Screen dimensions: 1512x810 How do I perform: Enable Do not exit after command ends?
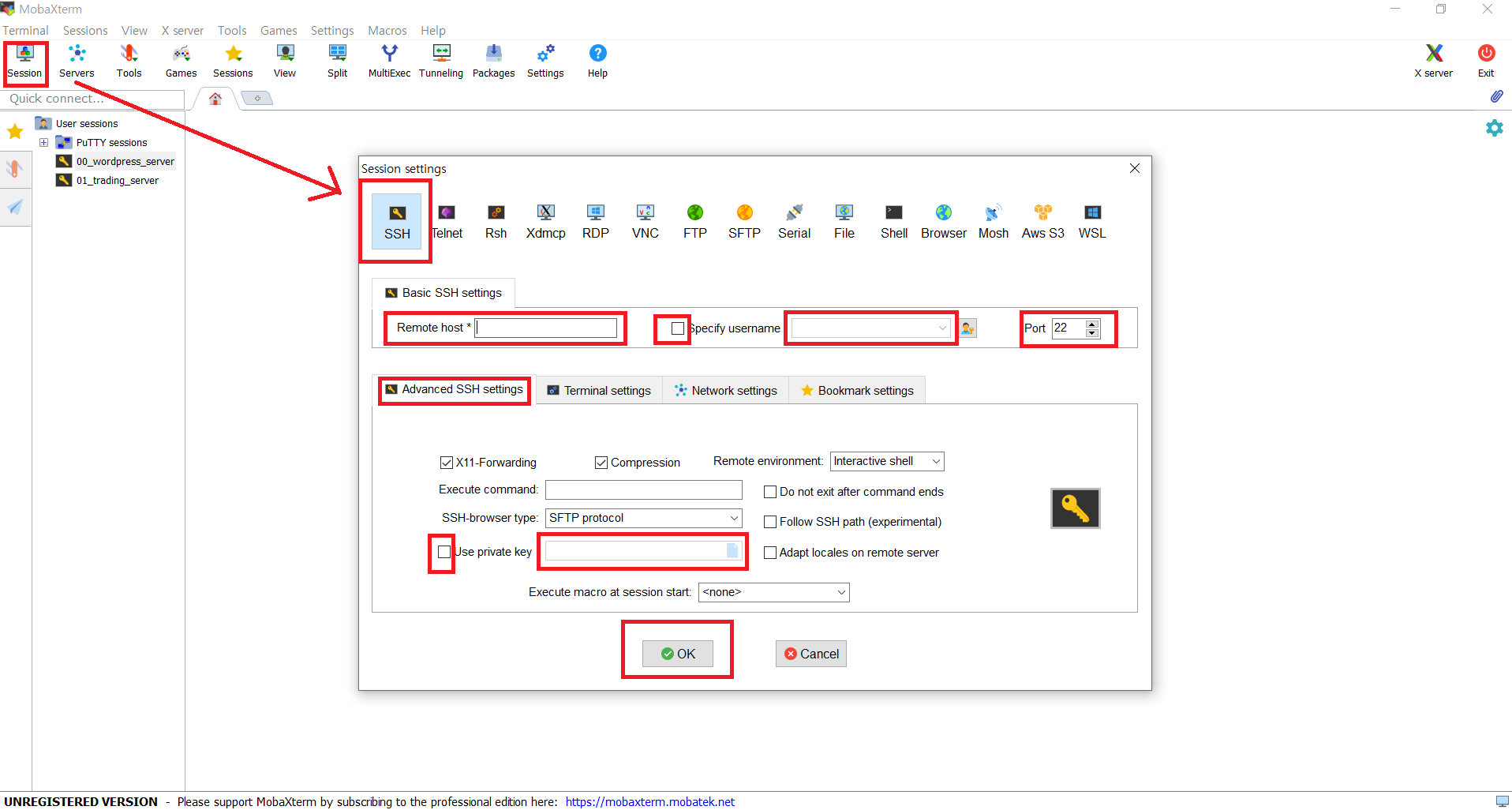click(770, 492)
